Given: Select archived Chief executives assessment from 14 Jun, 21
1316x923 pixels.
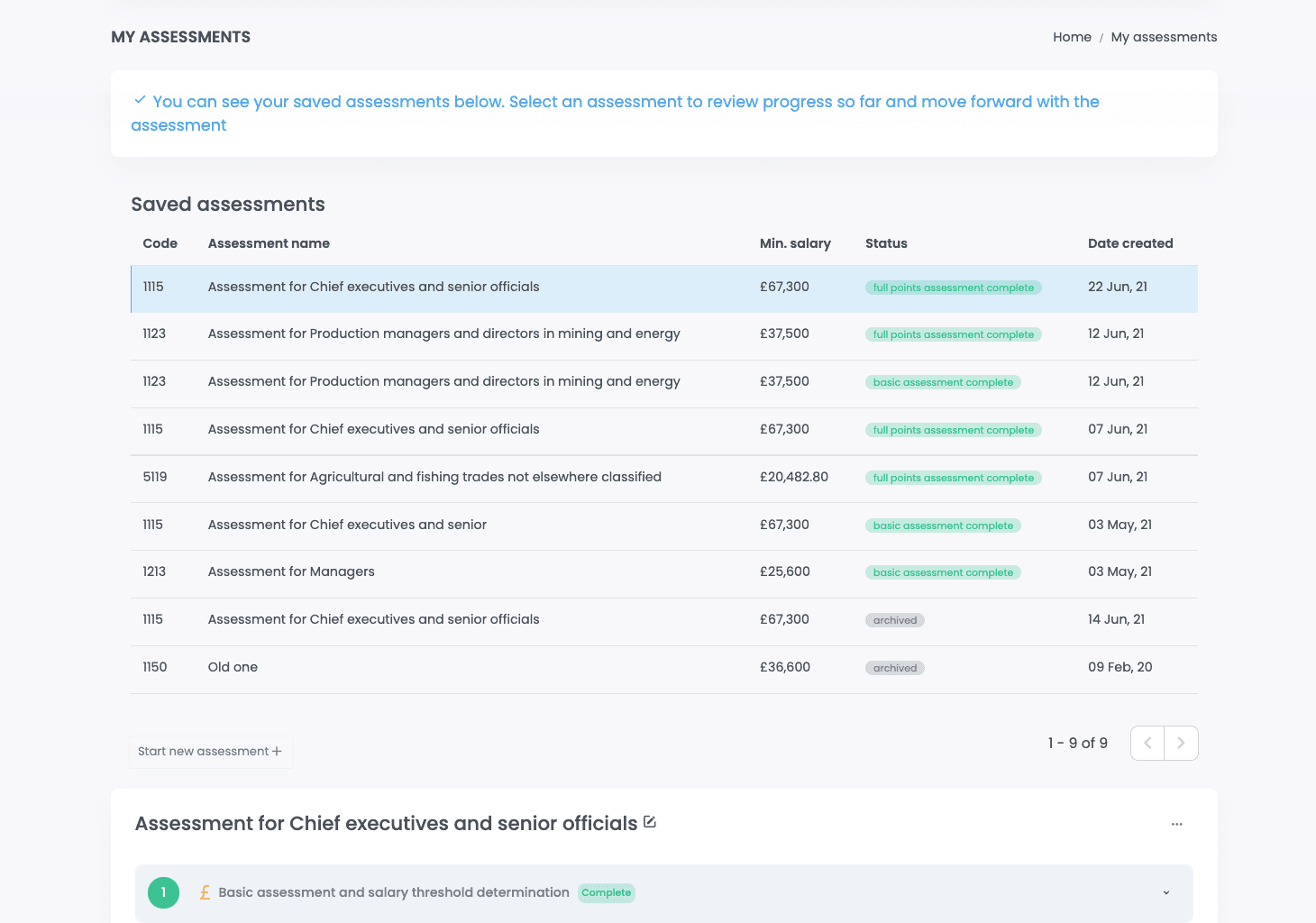Looking at the screenshot, I should click(x=664, y=621).
